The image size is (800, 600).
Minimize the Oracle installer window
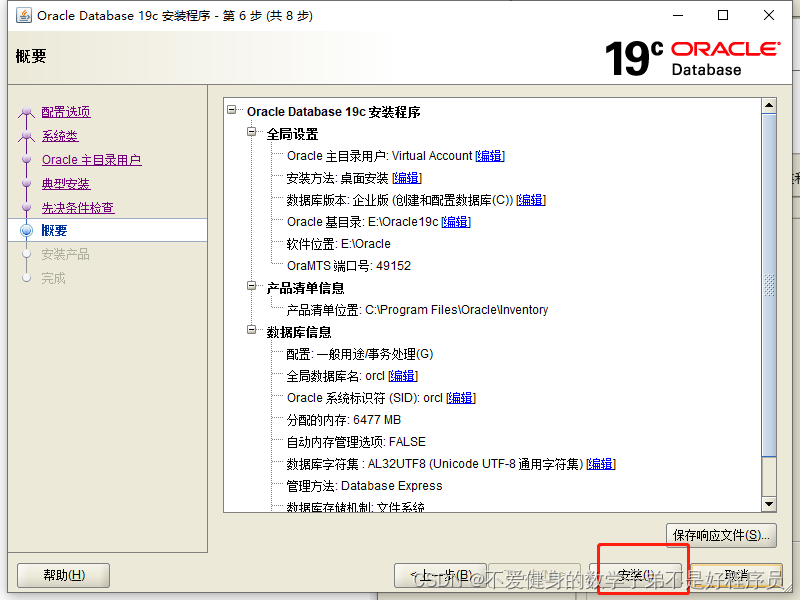678,15
